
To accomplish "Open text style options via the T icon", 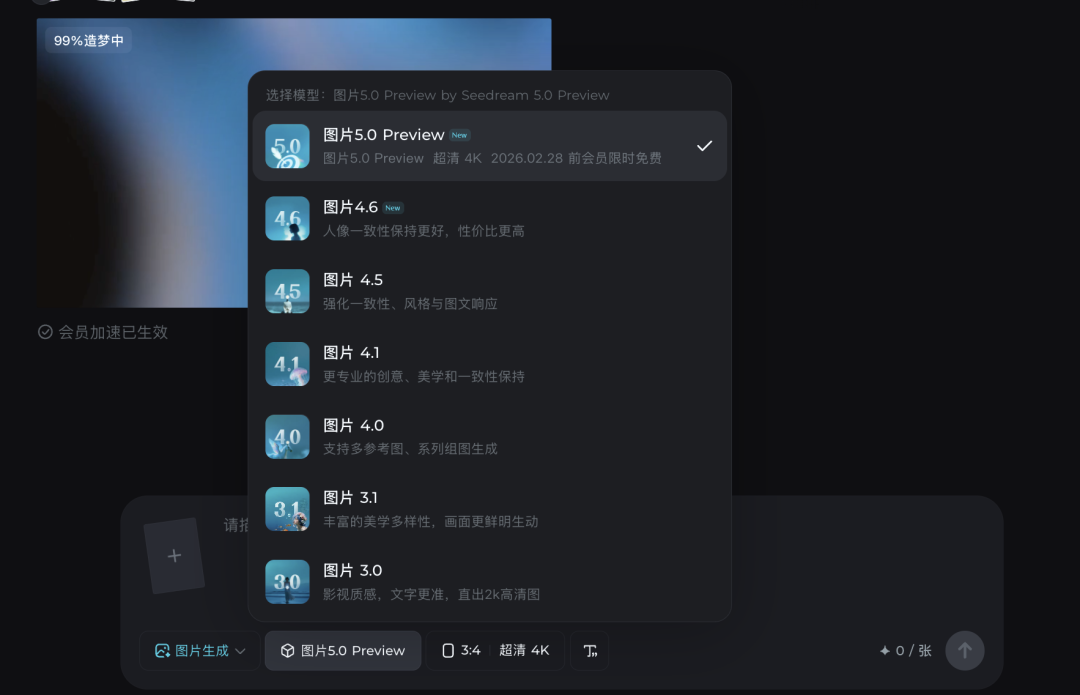I will click(x=589, y=650).
